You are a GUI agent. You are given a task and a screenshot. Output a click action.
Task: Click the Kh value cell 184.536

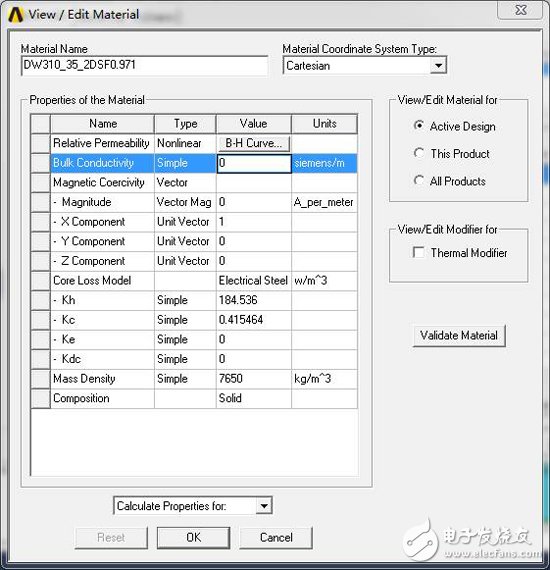click(254, 300)
